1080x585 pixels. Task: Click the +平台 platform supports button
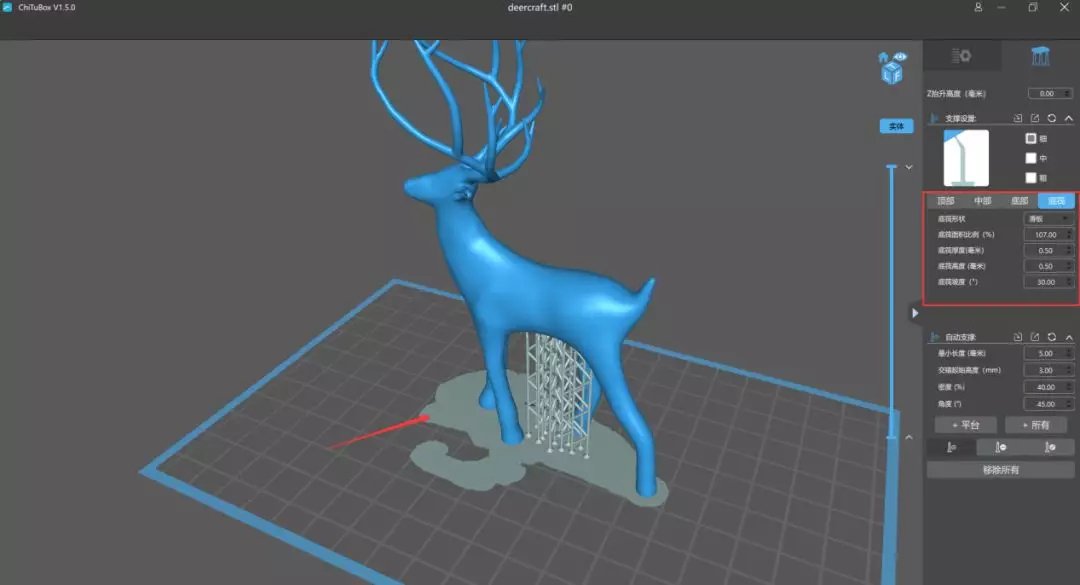pyautogui.click(x=966, y=424)
